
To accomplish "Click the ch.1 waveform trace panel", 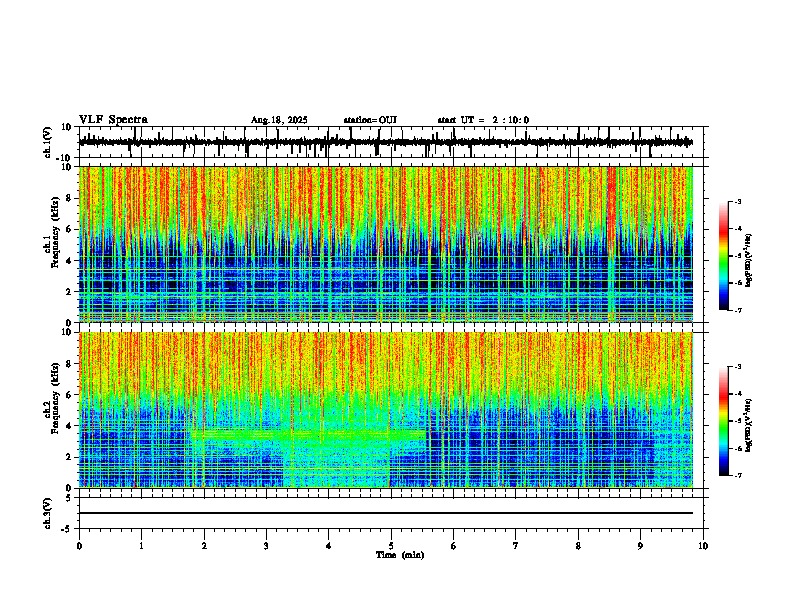I will 393,142.
